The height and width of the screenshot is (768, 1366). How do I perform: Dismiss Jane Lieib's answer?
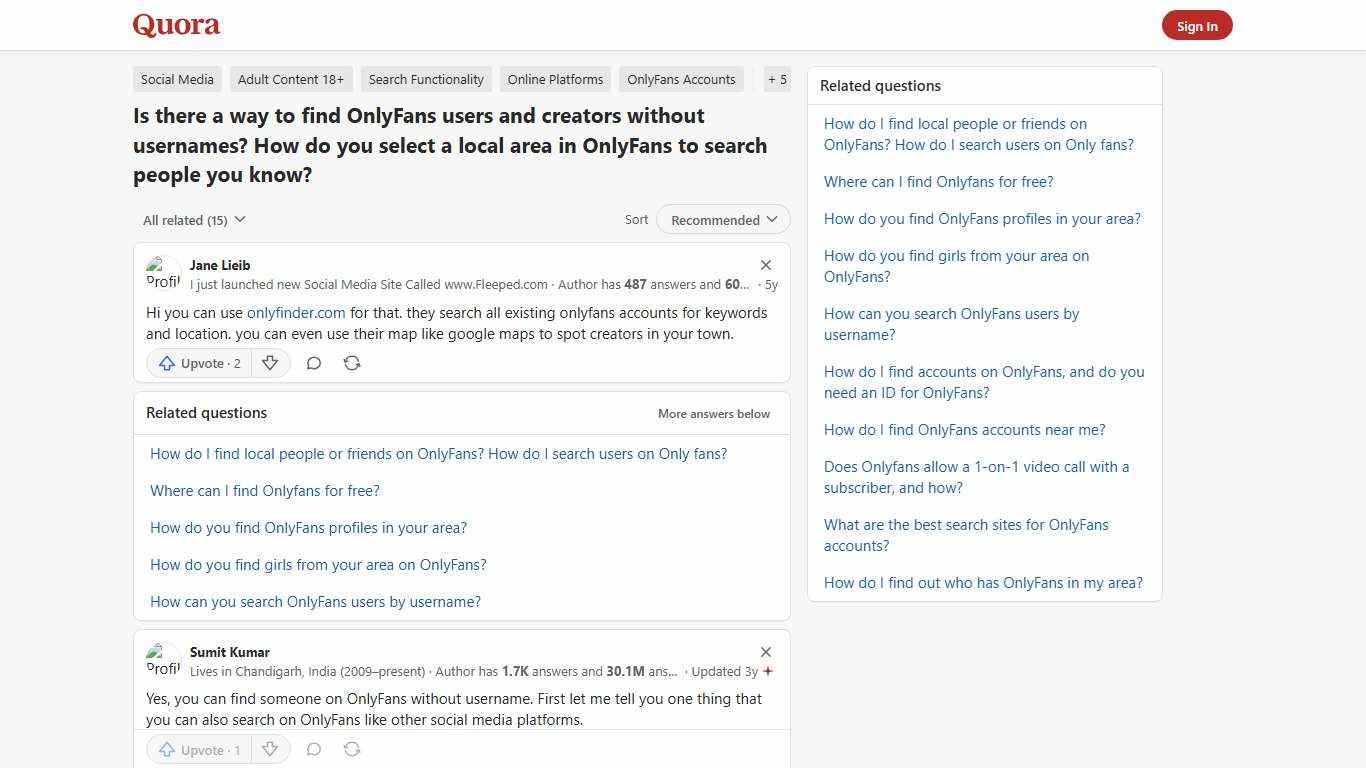point(765,265)
